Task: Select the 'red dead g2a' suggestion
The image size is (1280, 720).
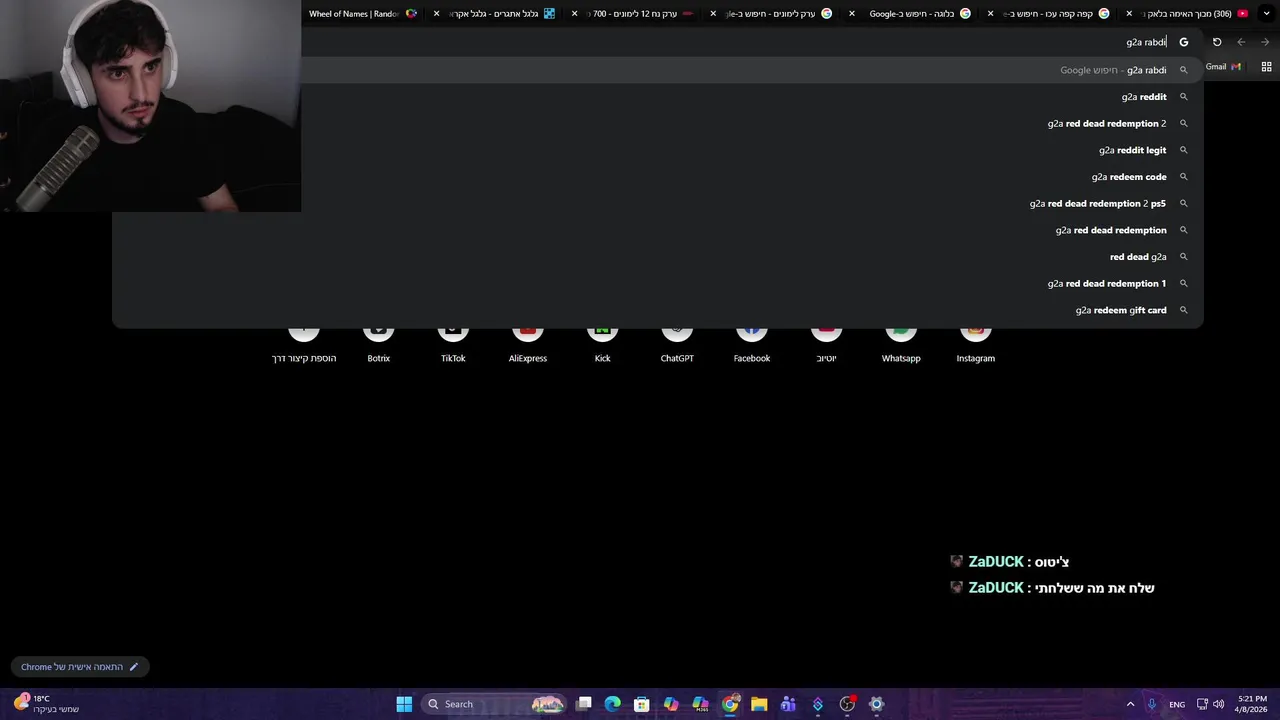Action: [658, 257]
